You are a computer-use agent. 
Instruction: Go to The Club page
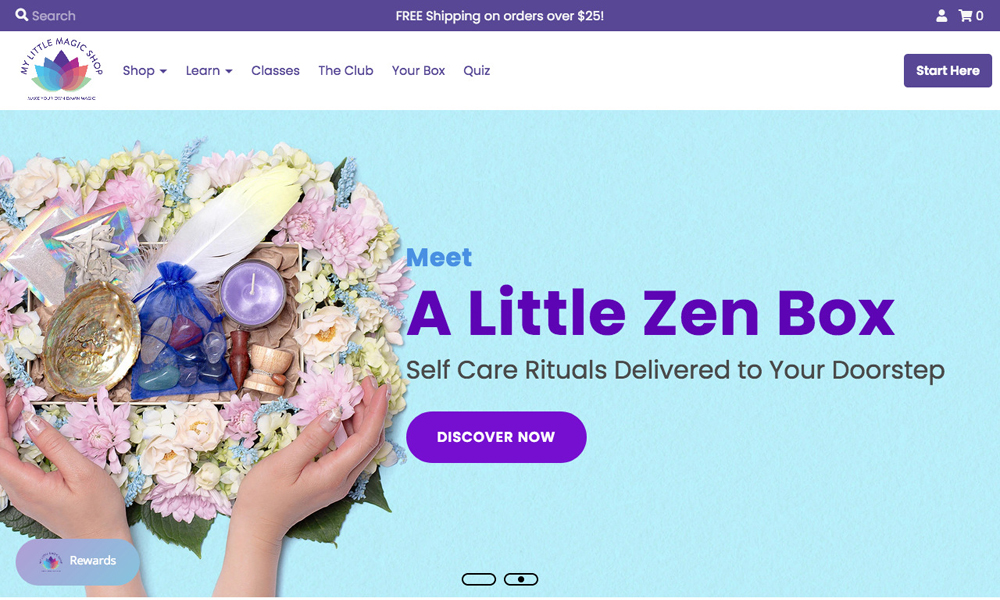pos(346,71)
